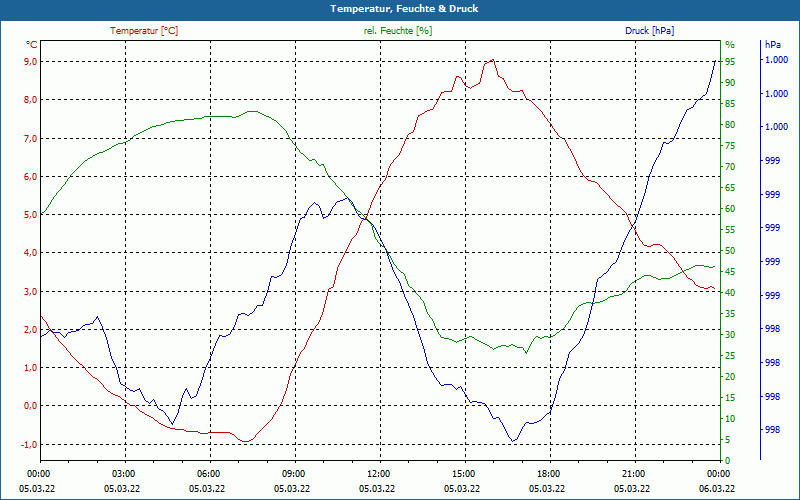The height and width of the screenshot is (500, 800).
Task: Click the 9,0 tick on the temperature axis
Action: tap(31, 62)
